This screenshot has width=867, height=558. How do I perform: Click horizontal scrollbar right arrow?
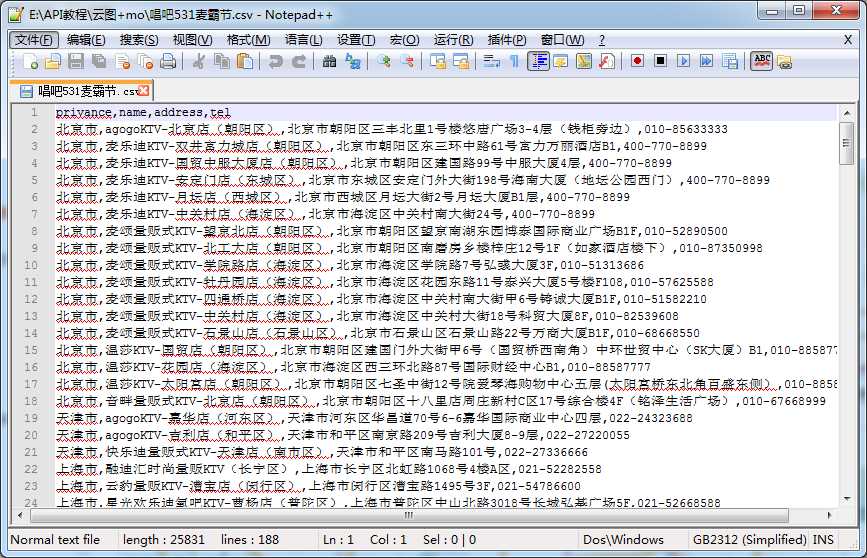click(x=829, y=515)
